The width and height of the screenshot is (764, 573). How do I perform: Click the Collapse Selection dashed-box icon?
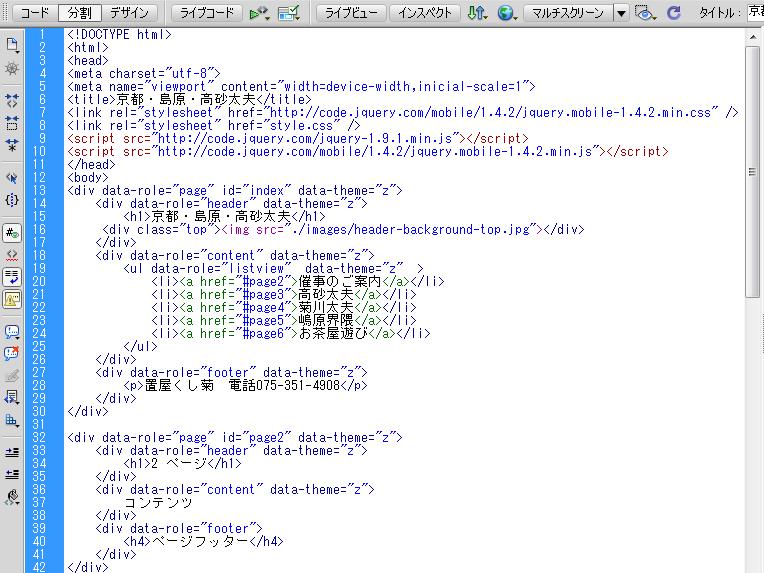coord(12,123)
